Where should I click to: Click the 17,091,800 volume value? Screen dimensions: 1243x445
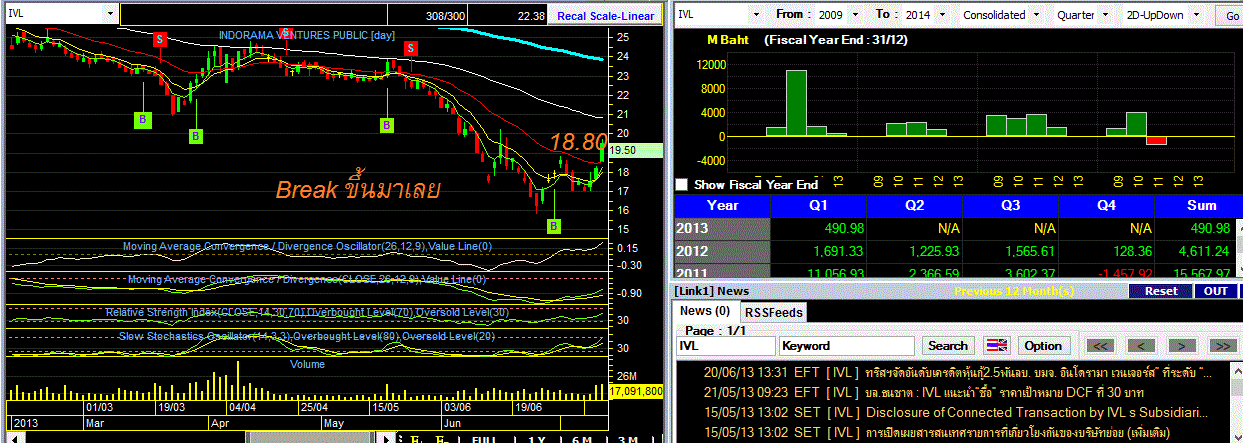coord(636,392)
